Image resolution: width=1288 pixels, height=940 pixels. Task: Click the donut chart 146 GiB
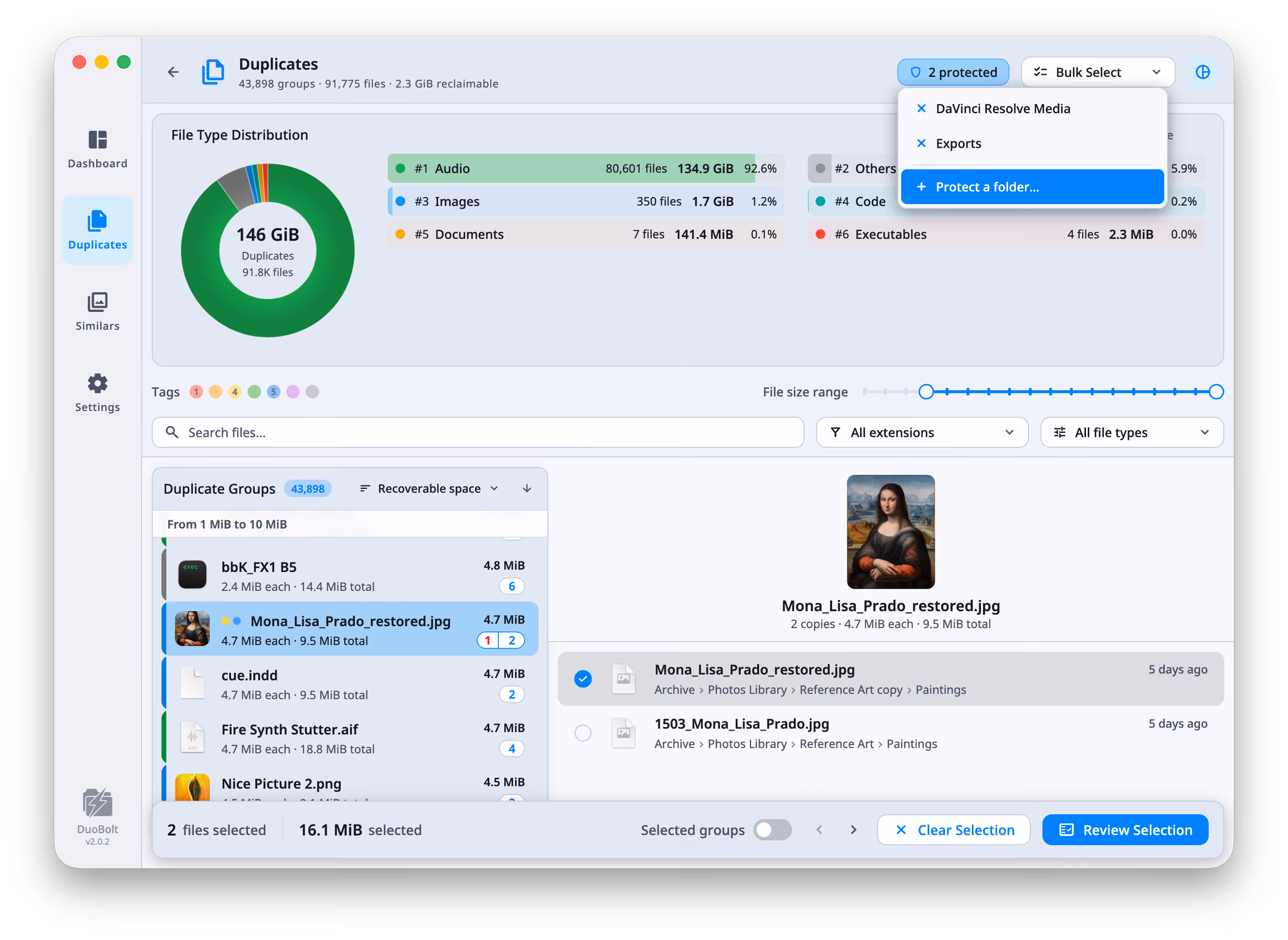[x=268, y=250]
